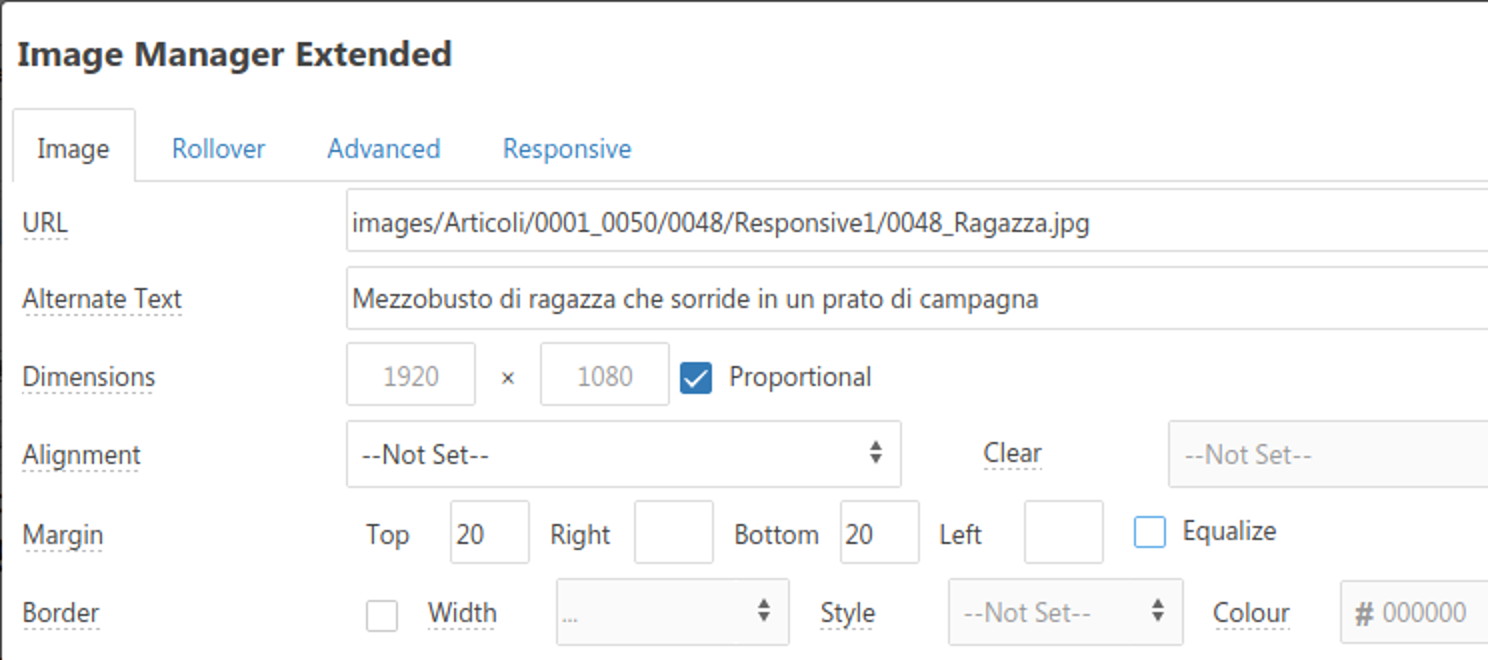The image size is (1488, 660).
Task: Focus the URL input field
Action: 917,220
